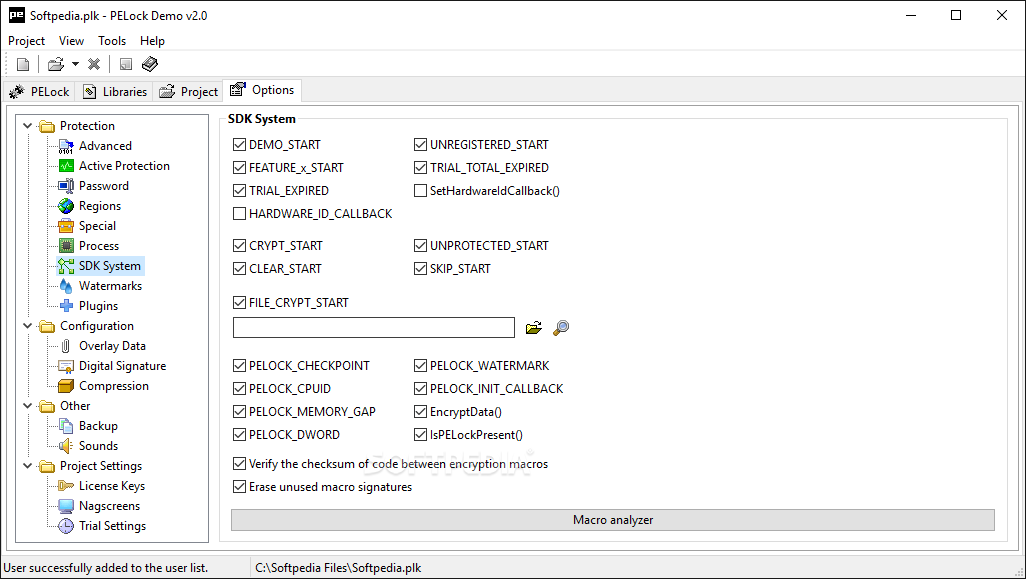Select Digital Signature in the tree
The image size is (1026, 579).
click(x=122, y=366)
